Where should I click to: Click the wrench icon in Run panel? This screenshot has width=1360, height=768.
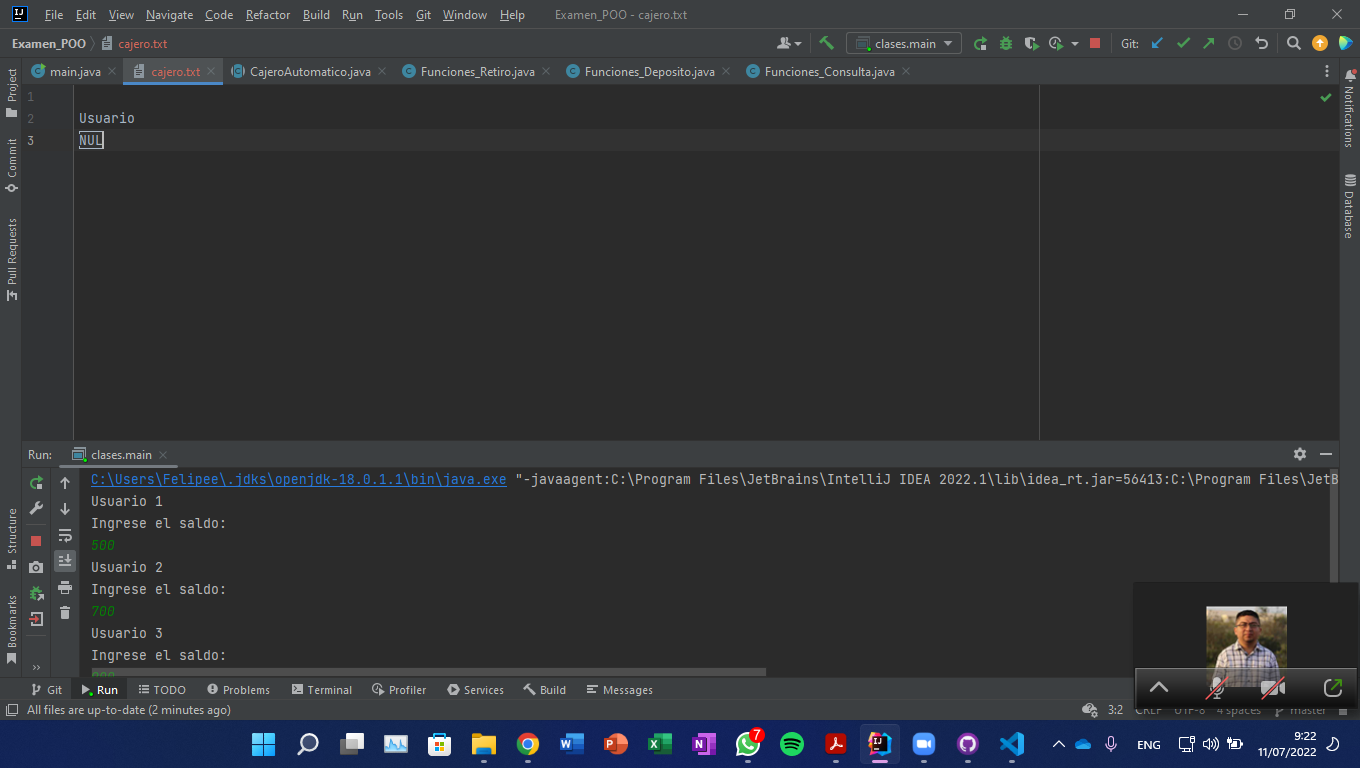click(x=36, y=508)
